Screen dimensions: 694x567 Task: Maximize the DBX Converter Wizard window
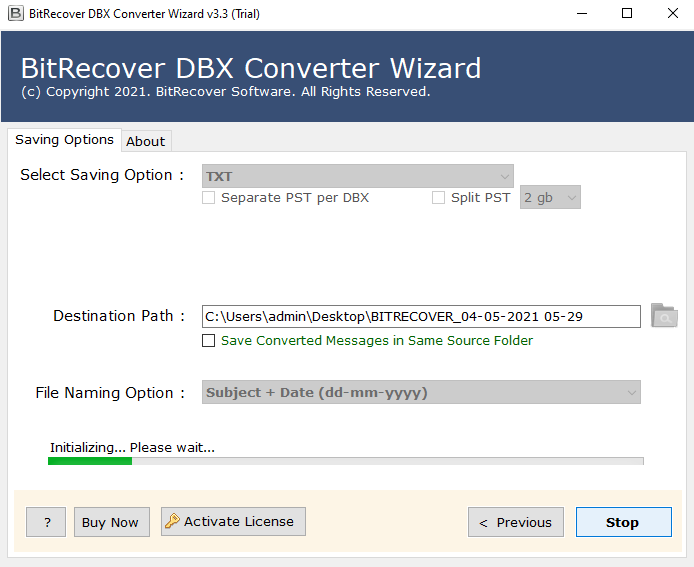click(627, 13)
